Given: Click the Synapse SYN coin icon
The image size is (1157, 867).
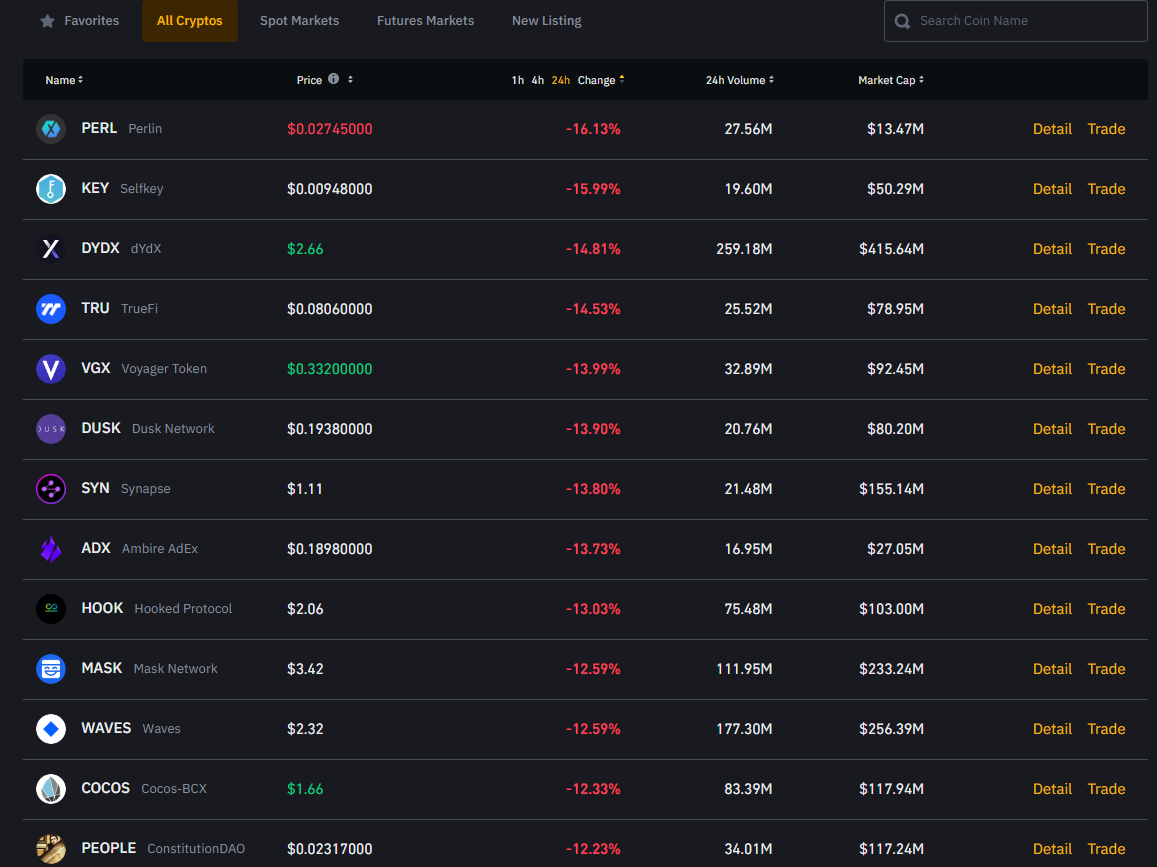Looking at the screenshot, I should (x=51, y=489).
